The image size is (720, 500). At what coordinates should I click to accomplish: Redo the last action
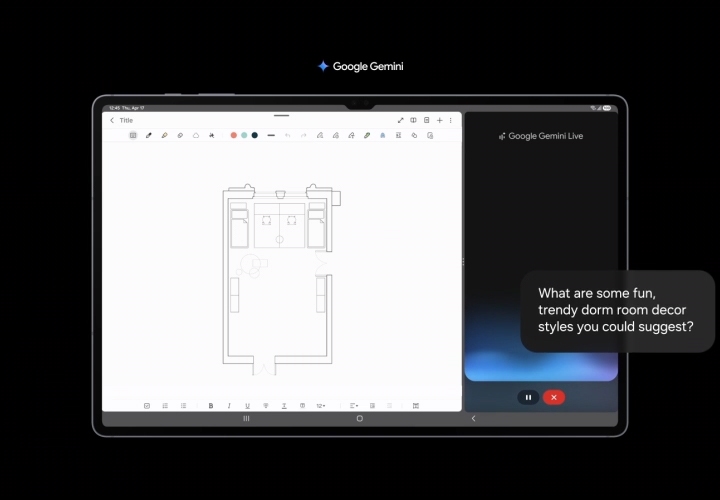click(304, 135)
